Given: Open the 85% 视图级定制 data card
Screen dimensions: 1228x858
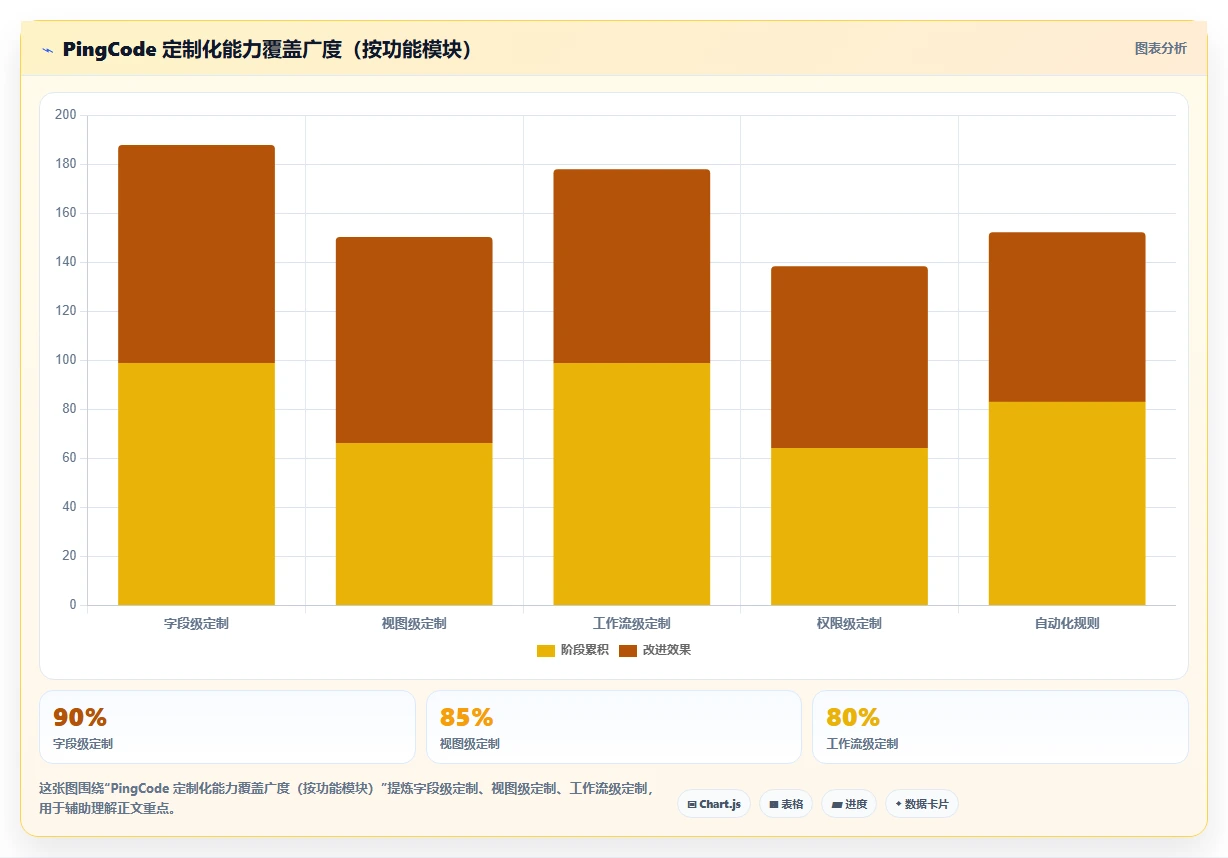Looking at the screenshot, I should pyautogui.click(x=614, y=727).
